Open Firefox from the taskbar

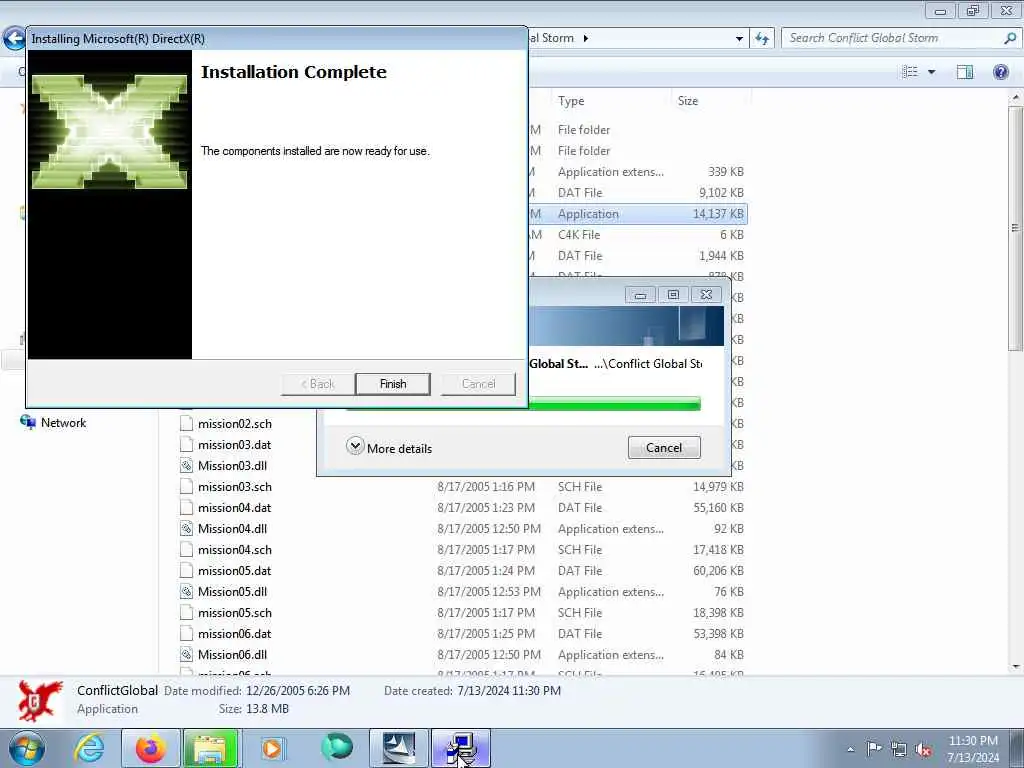[150, 748]
